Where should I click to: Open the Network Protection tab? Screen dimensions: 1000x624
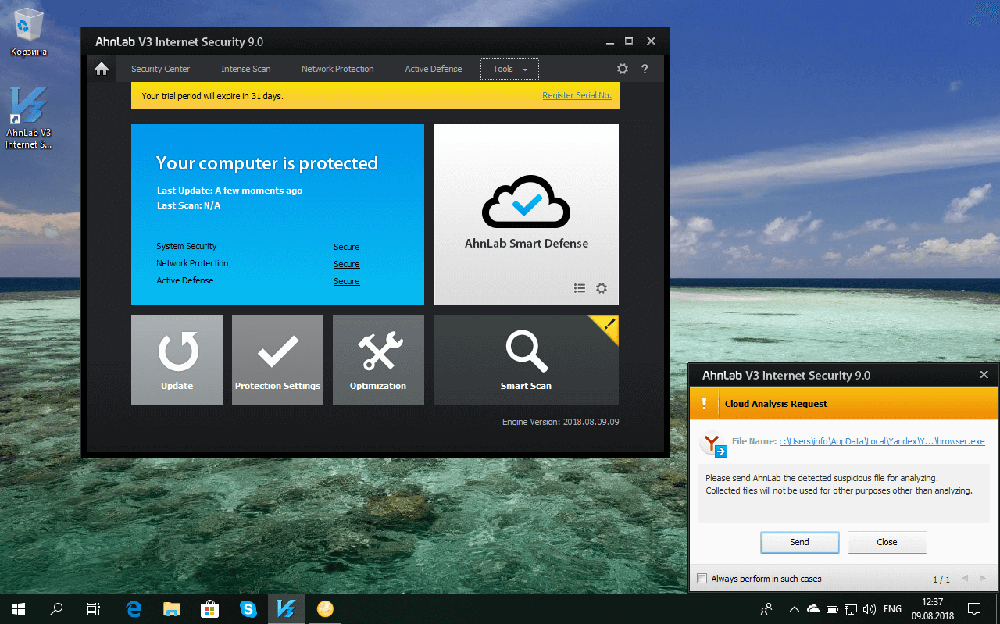337,69
